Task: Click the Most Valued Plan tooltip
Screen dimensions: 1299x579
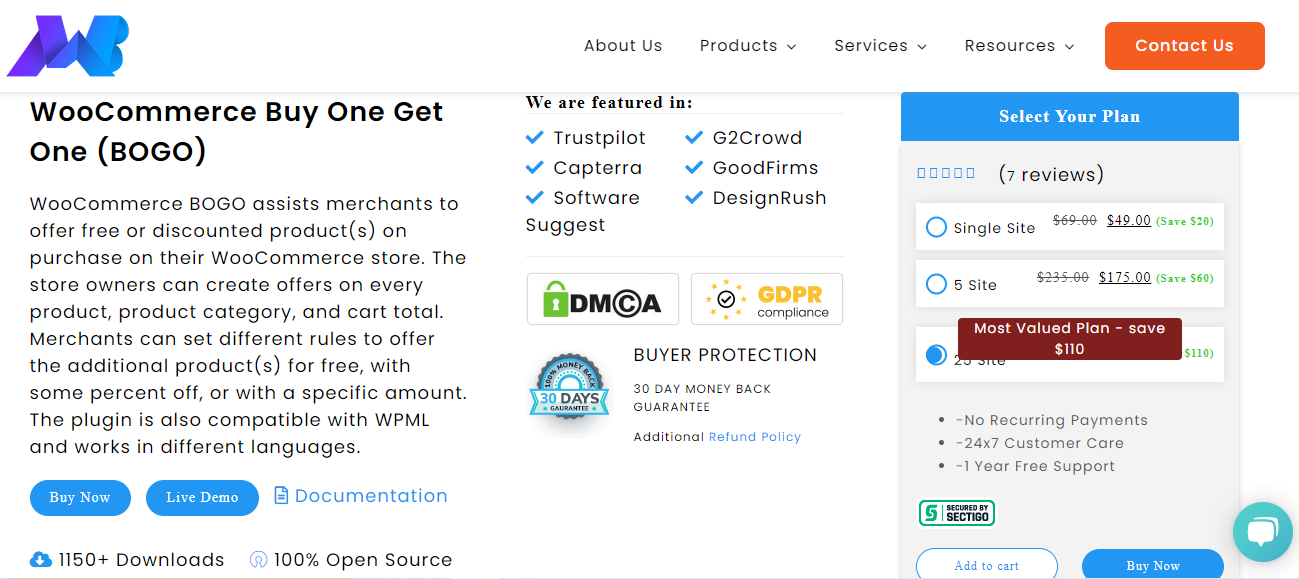Action: 1070,339
